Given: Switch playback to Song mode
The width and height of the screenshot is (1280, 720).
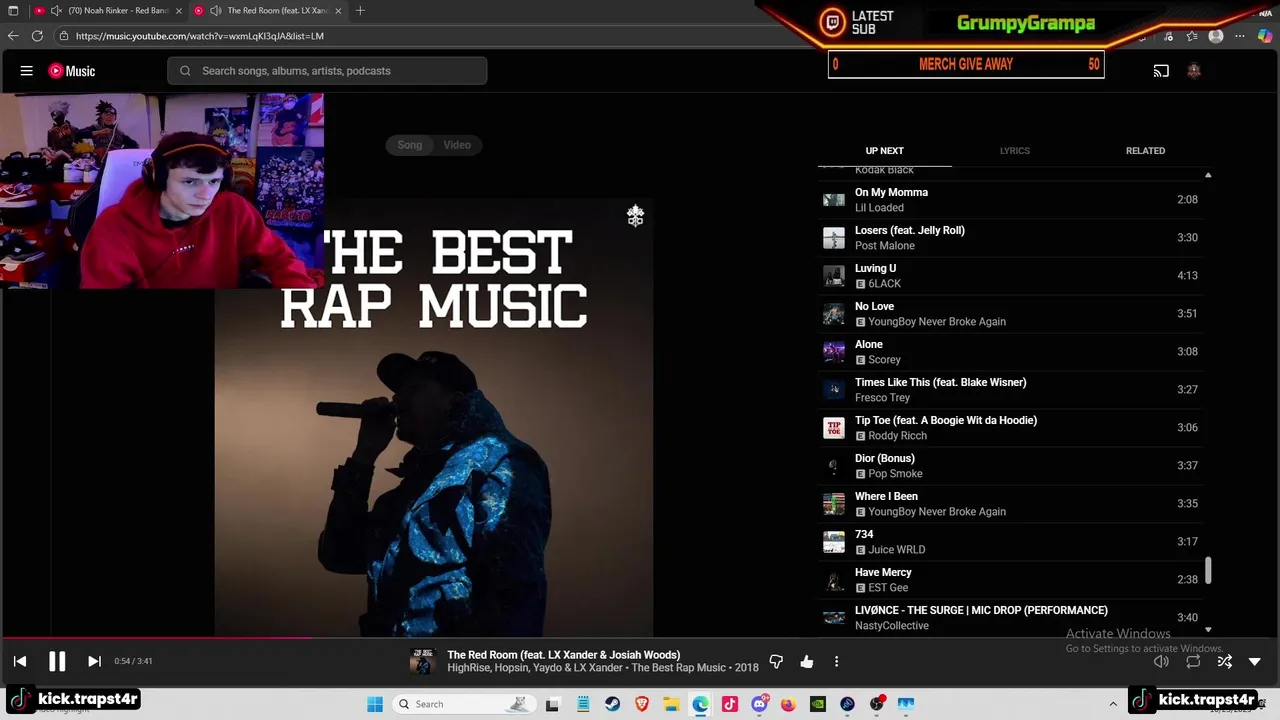Looking at the screenshot, I should click(x=410, y=145).
